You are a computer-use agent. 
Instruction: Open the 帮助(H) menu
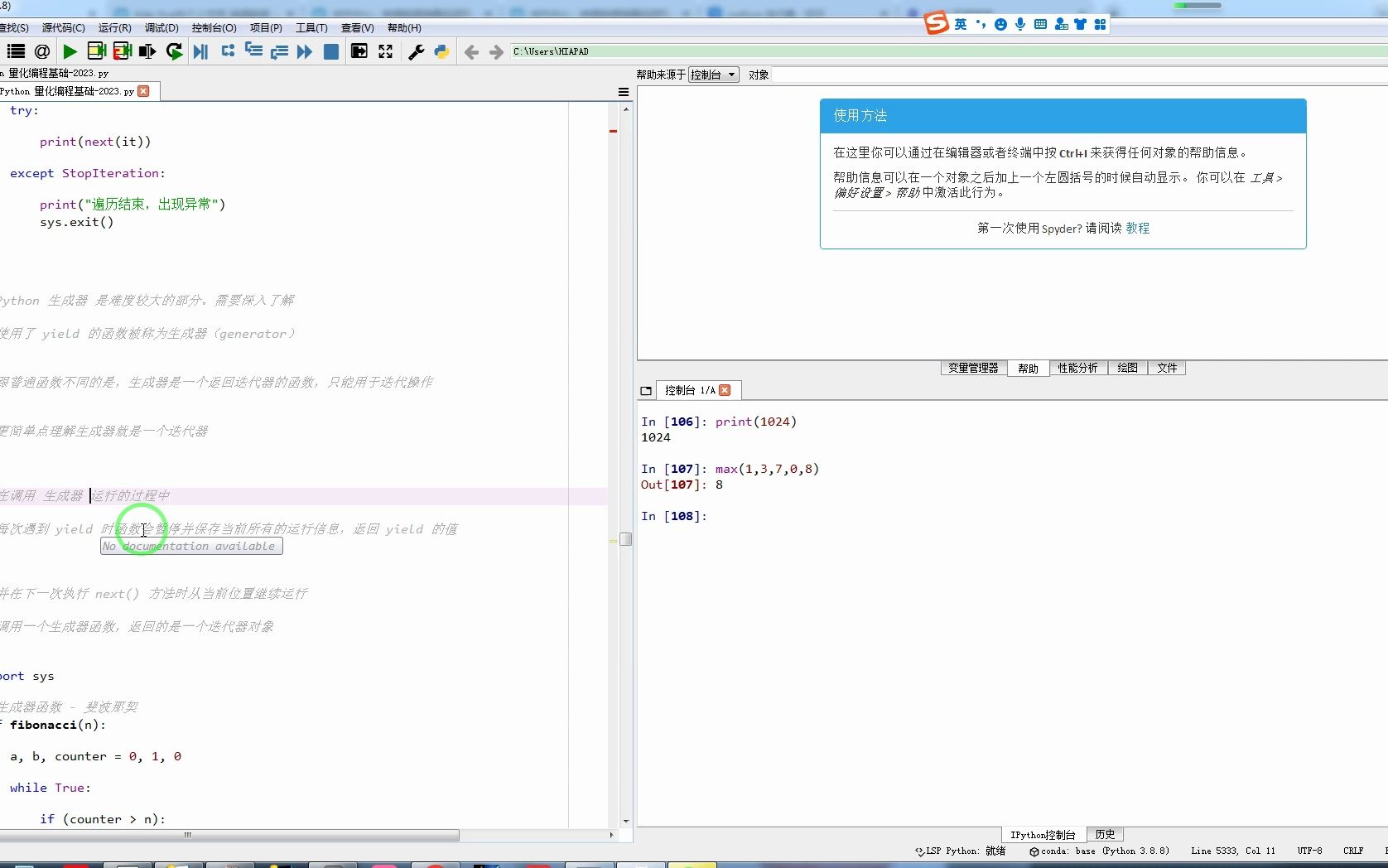pyautogui.click(x=404, y=28)
